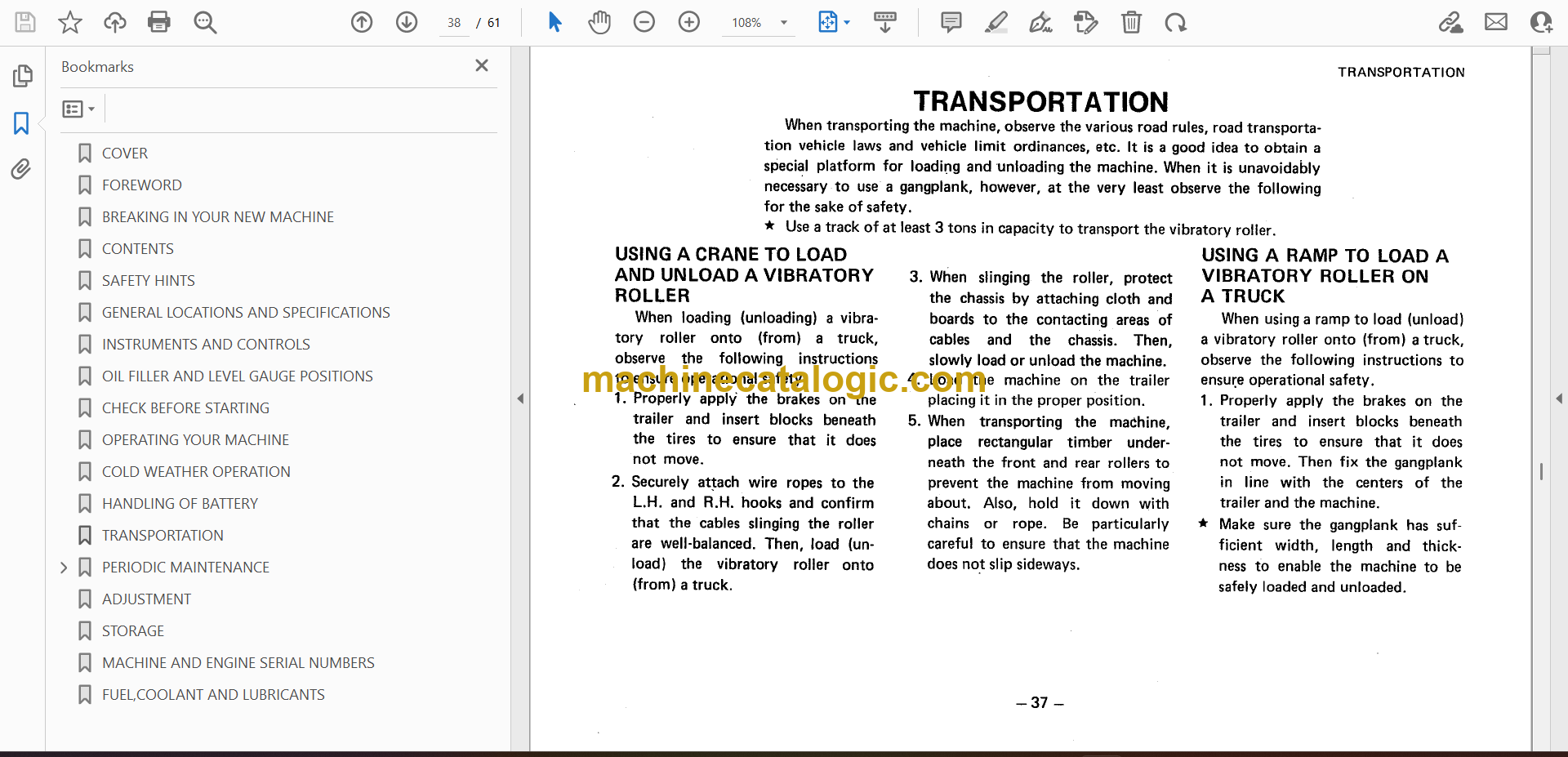Zoom in with plus button
Screen dimensions: 1568x757
689,22
